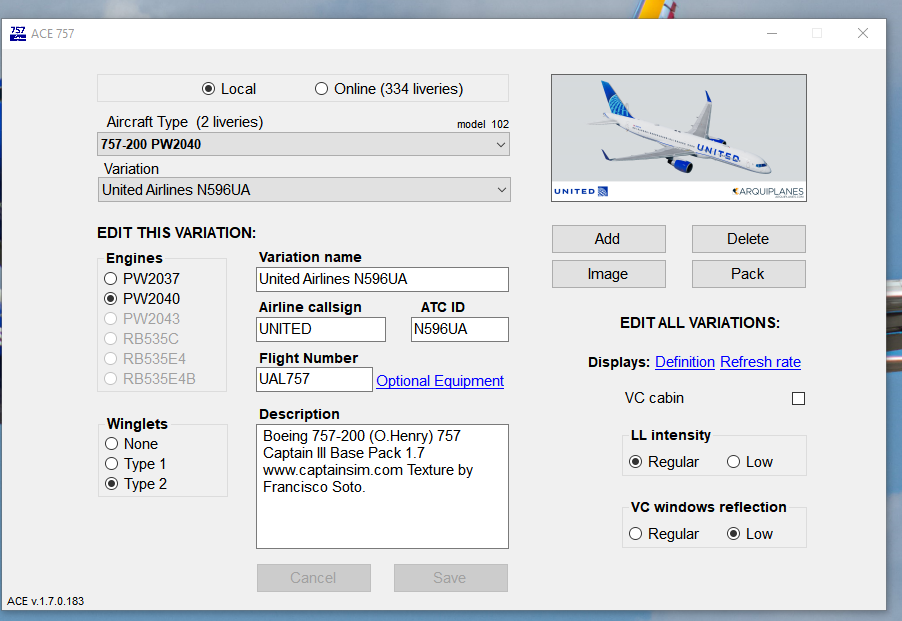Set VC windows reflection to Regular
Viewport: 902px width, 621px height.
636,533
